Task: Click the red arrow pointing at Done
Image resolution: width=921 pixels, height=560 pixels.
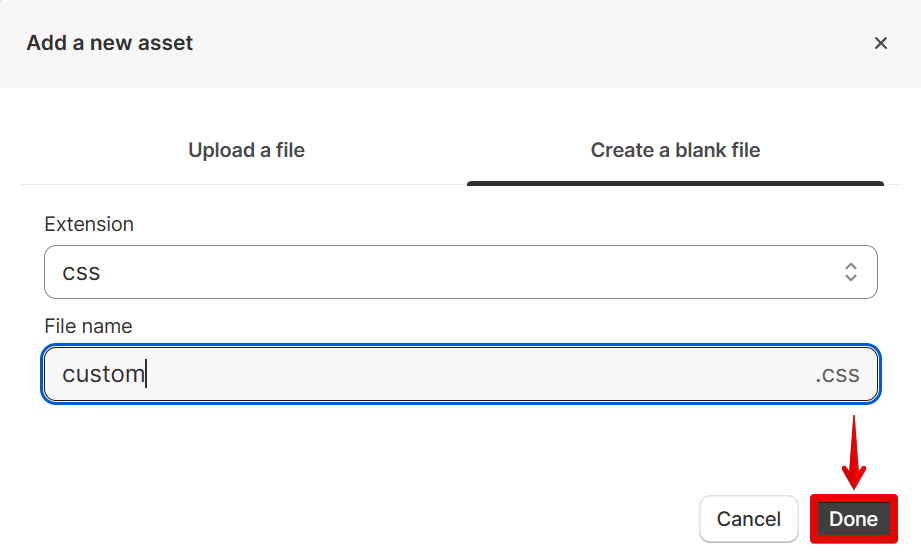Action: tap(853, 455)
